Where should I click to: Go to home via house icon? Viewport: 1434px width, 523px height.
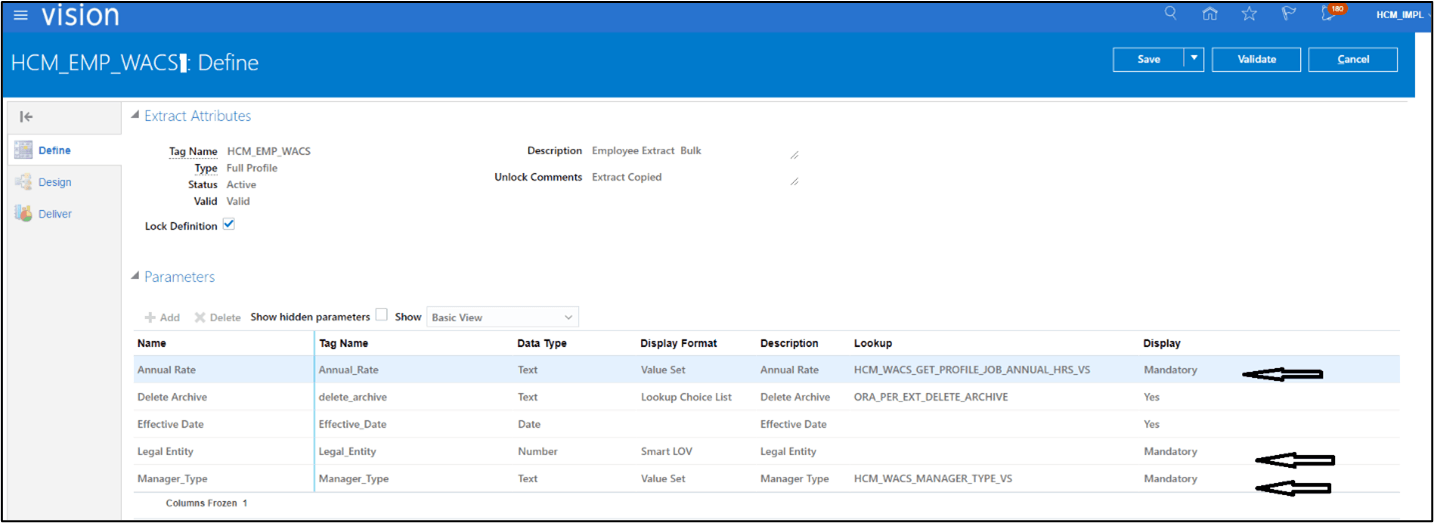point(1210,13)
